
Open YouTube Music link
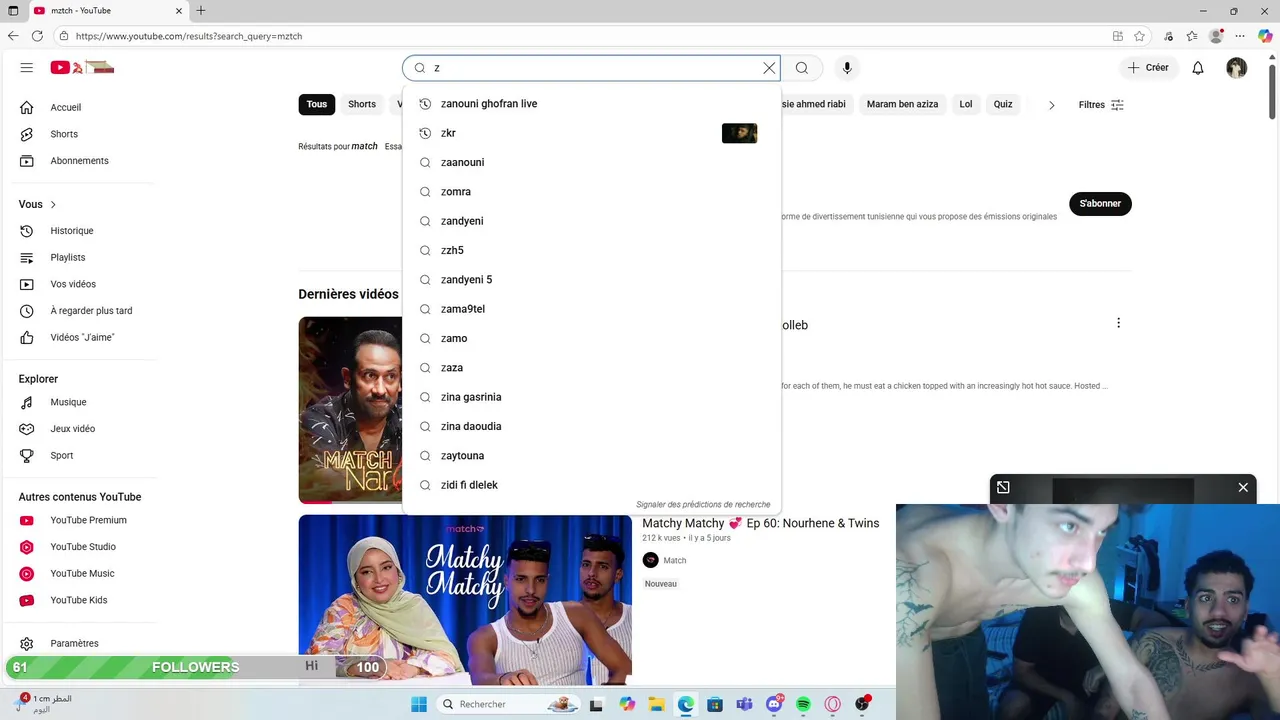[80, 574]
